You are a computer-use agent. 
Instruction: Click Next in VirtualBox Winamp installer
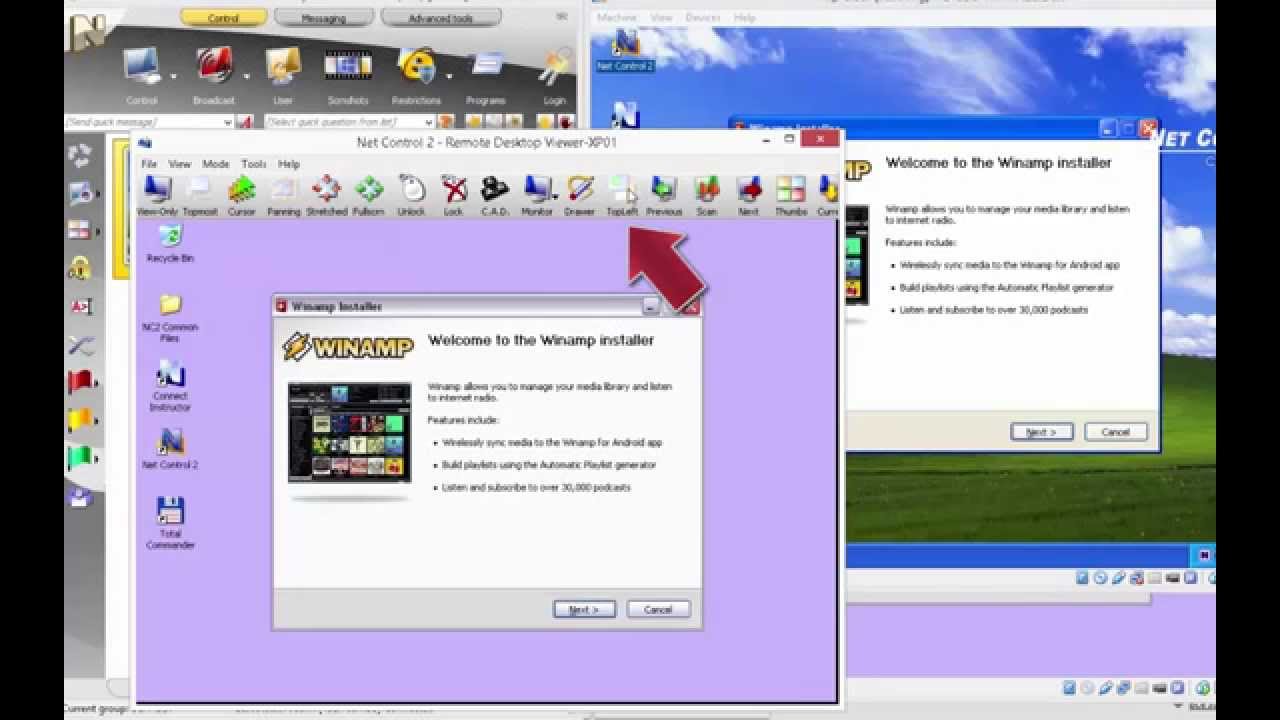tap(1041, 432)
